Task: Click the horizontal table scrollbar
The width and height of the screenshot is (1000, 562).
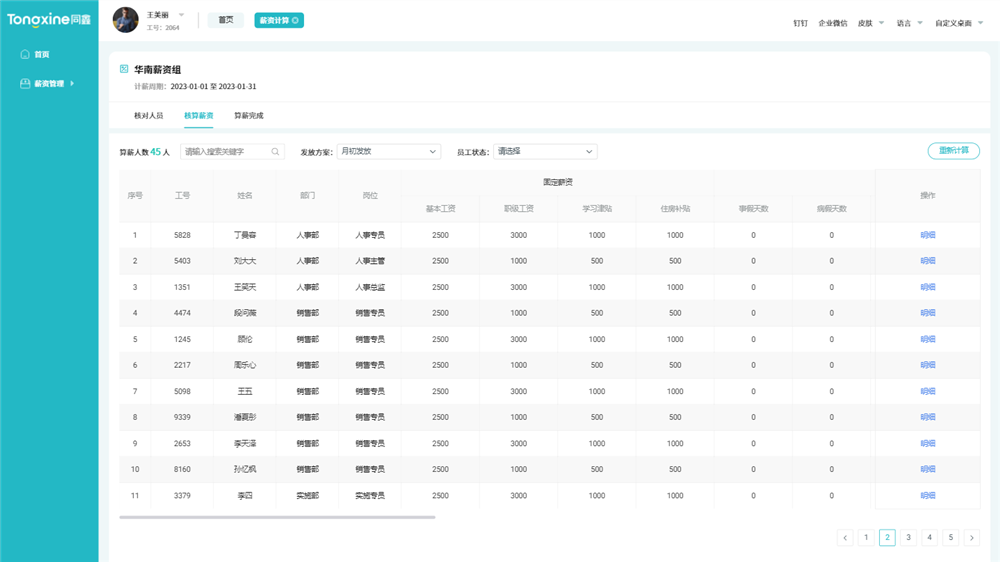Action: click(277, 517)
